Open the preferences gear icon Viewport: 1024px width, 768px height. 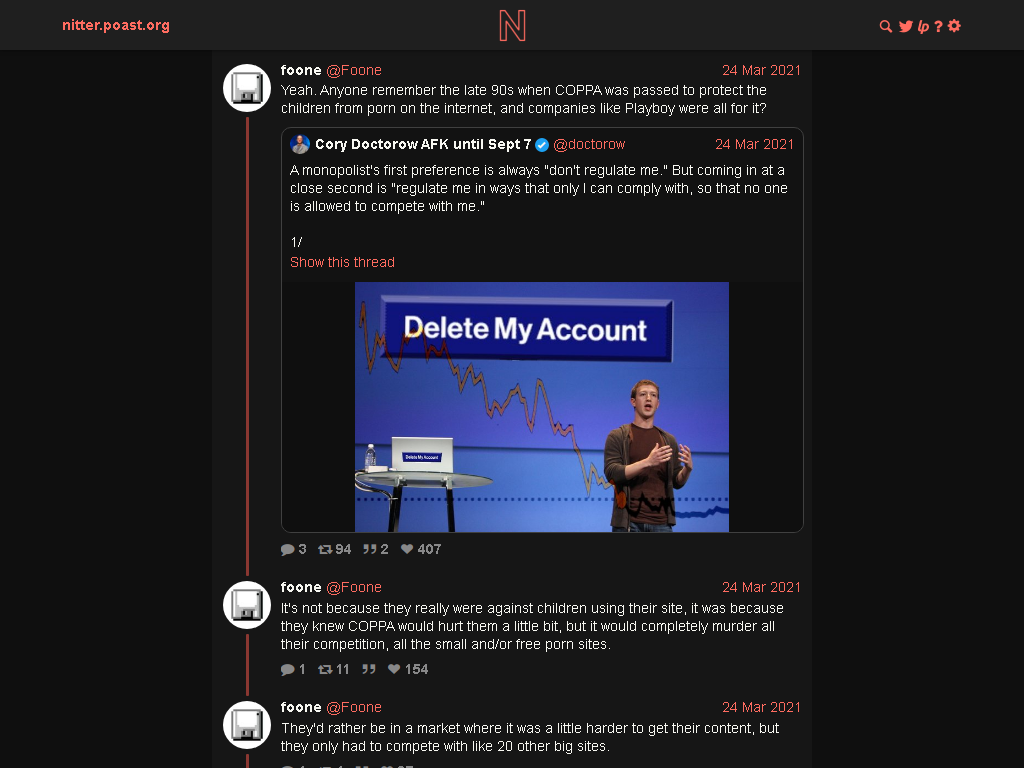point(954,26)
